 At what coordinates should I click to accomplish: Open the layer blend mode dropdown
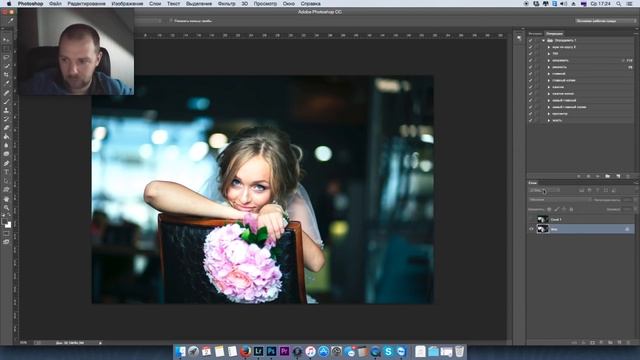(x=560, y=200)
